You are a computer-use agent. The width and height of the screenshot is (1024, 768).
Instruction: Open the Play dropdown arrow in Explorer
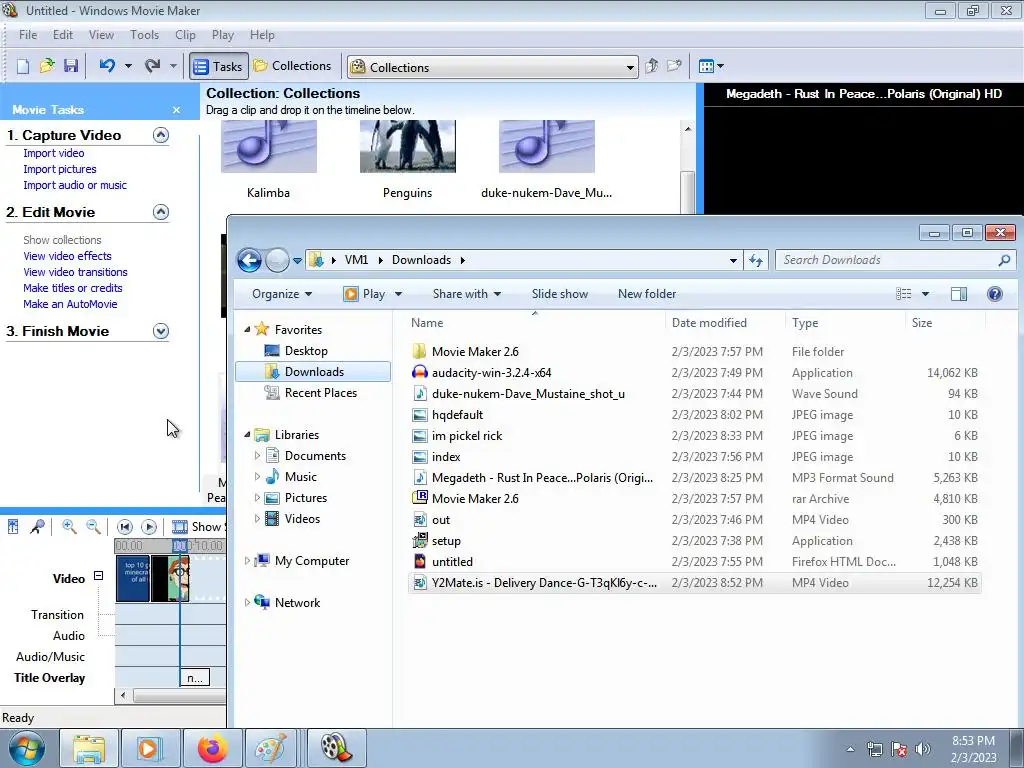398,294
